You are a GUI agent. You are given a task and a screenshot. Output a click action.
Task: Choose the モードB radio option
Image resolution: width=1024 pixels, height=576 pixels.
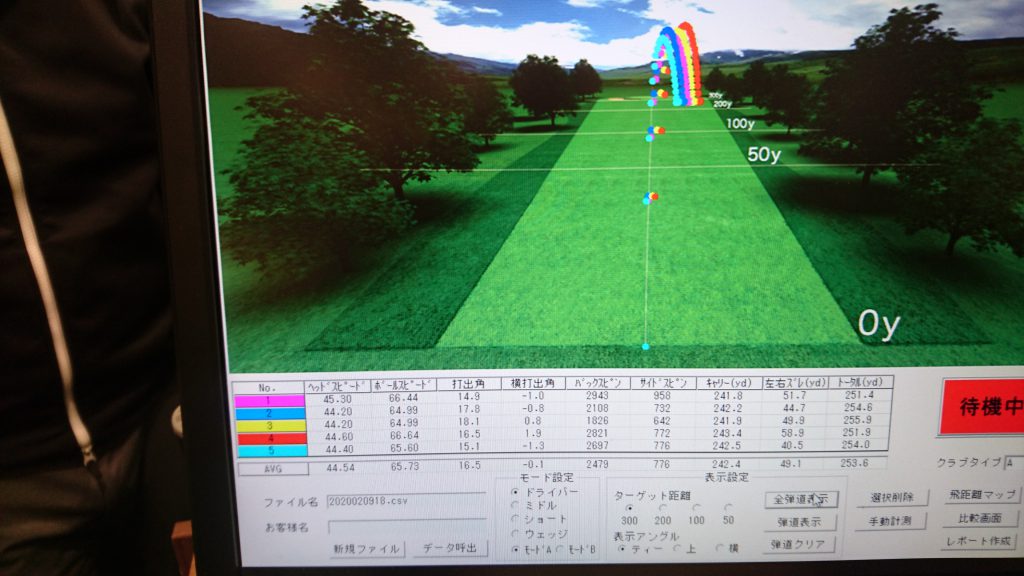[560, 550]
